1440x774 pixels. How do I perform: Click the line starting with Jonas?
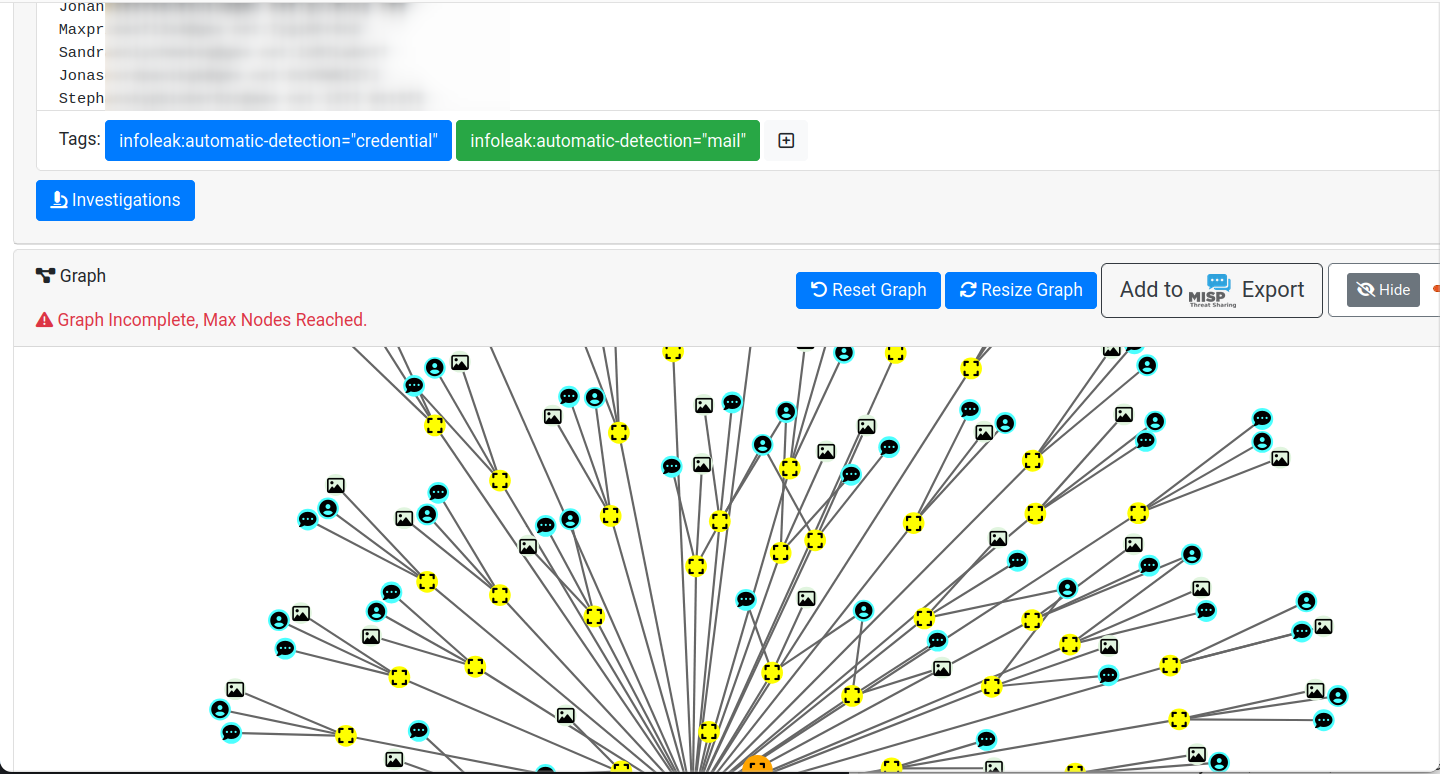82,75
